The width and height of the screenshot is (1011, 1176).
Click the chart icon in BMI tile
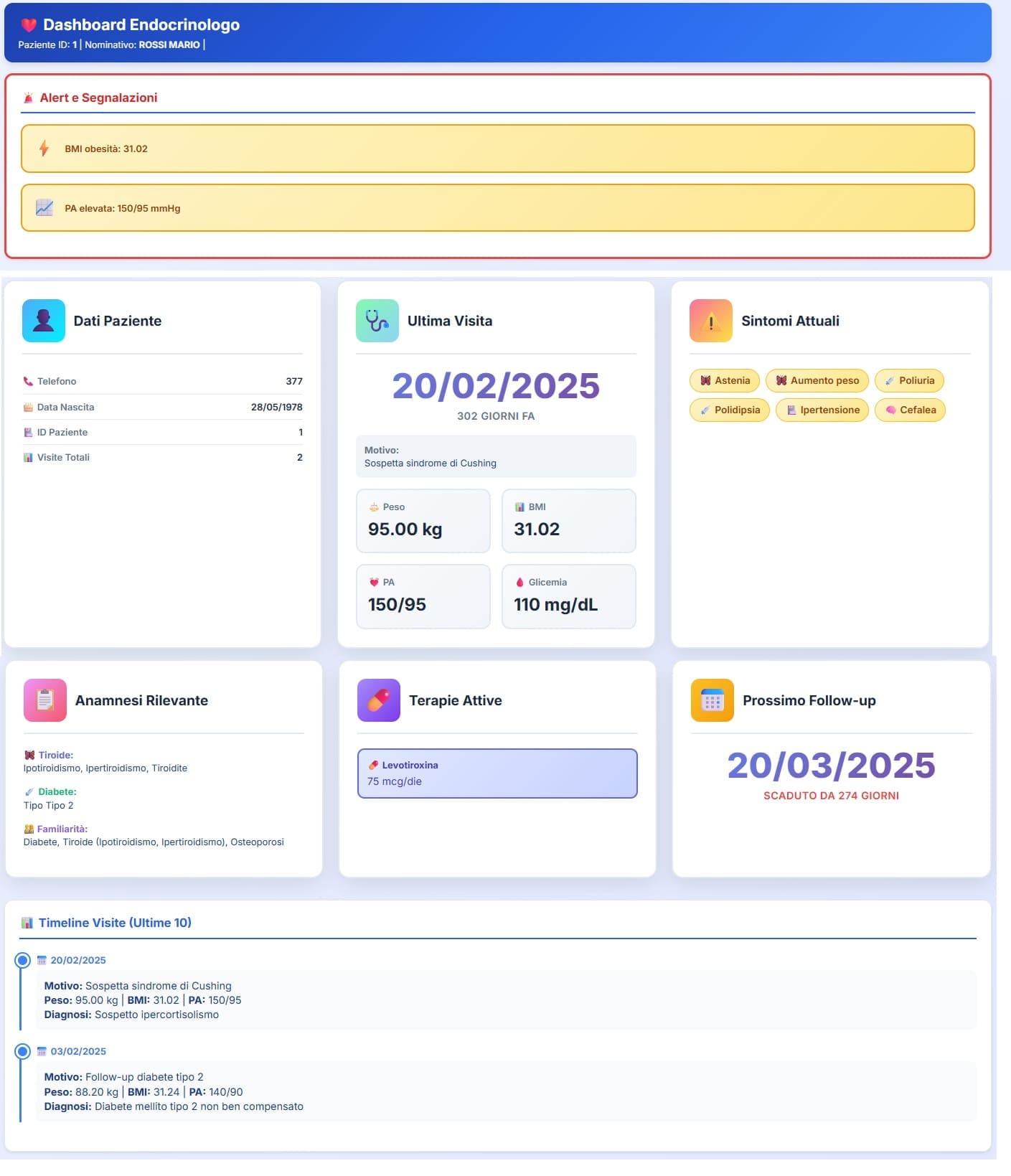click(x=519, y=507)
